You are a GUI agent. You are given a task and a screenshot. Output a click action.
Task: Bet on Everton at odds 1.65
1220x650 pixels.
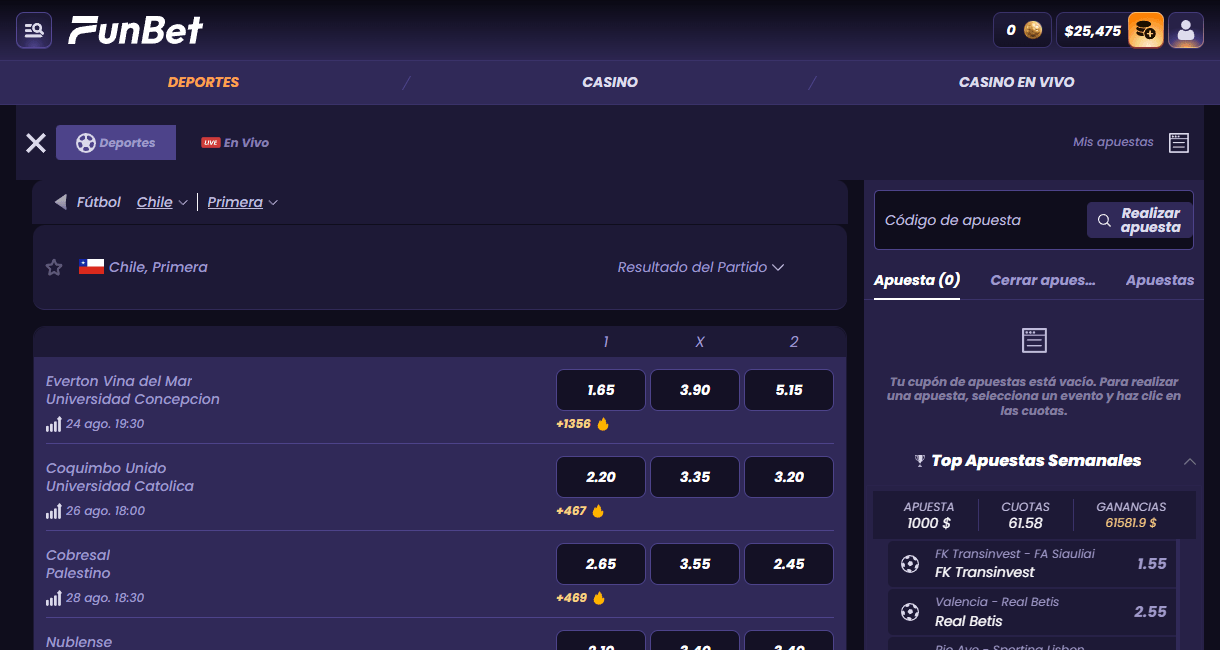601,390
